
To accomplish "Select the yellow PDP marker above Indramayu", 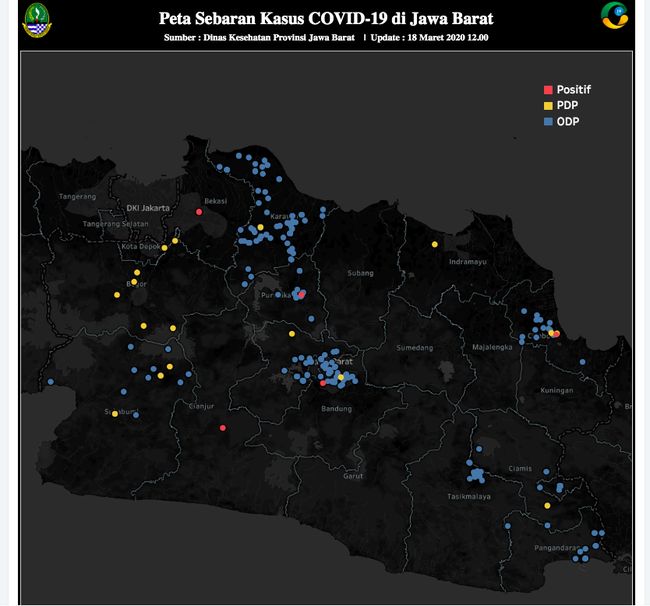I will tap(434, 244).
